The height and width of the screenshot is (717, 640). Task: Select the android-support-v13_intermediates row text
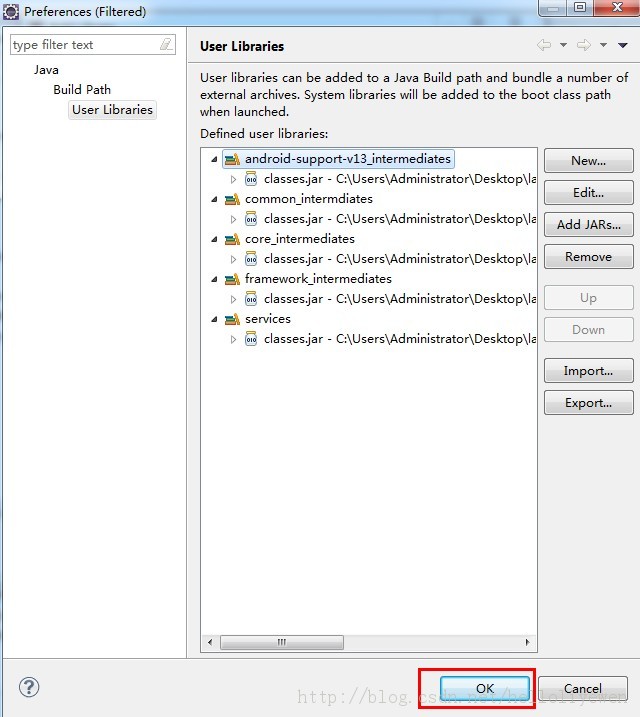tap(348, 159)
